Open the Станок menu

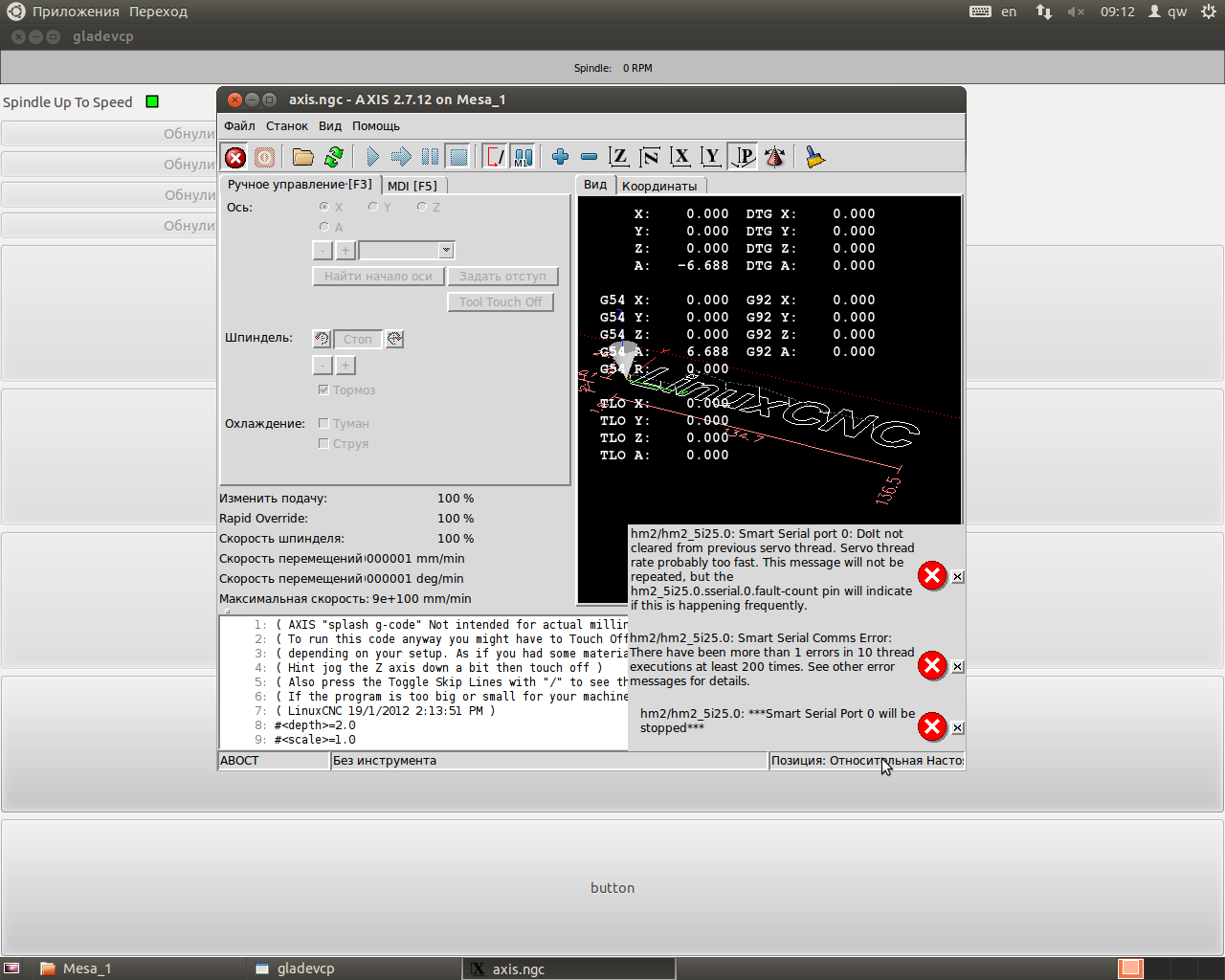tap(287, 126)
